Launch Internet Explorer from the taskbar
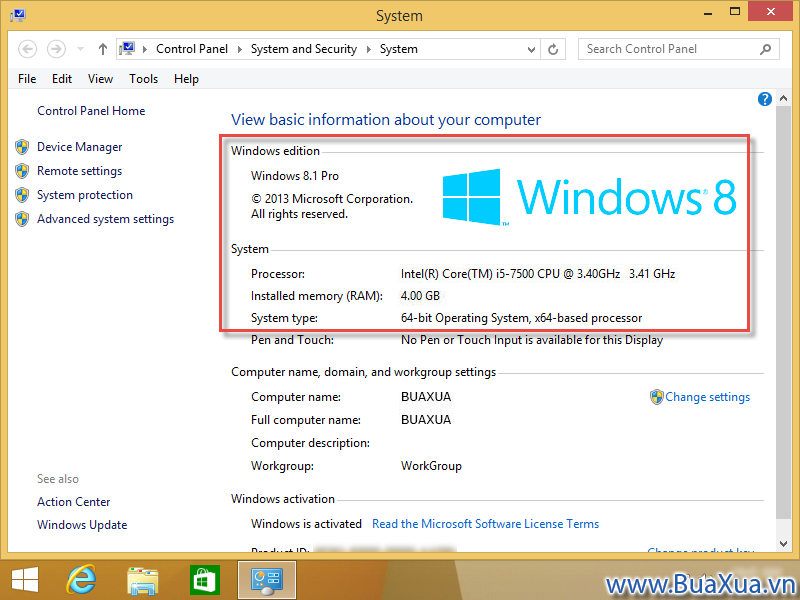 click(82, 581)
